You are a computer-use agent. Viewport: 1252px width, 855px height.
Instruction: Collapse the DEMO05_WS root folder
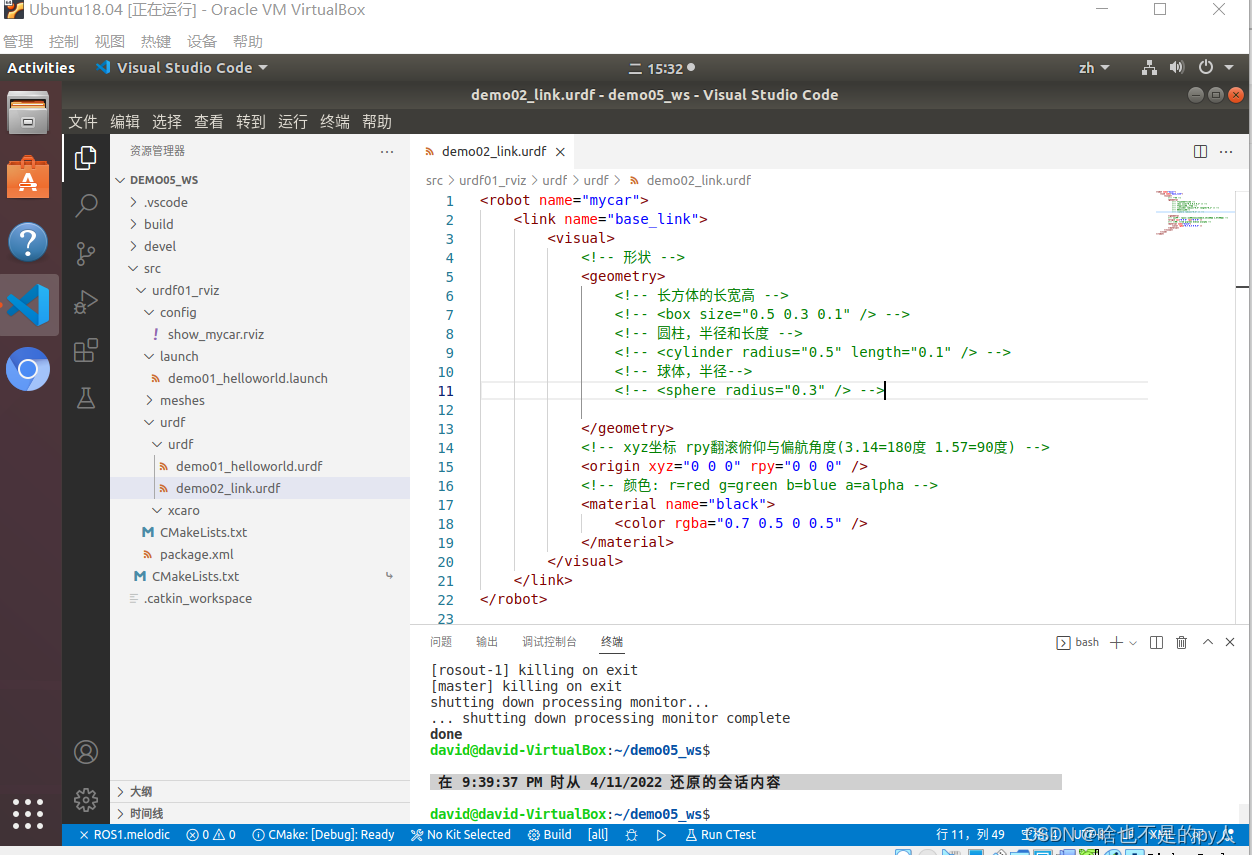point(260,180)
